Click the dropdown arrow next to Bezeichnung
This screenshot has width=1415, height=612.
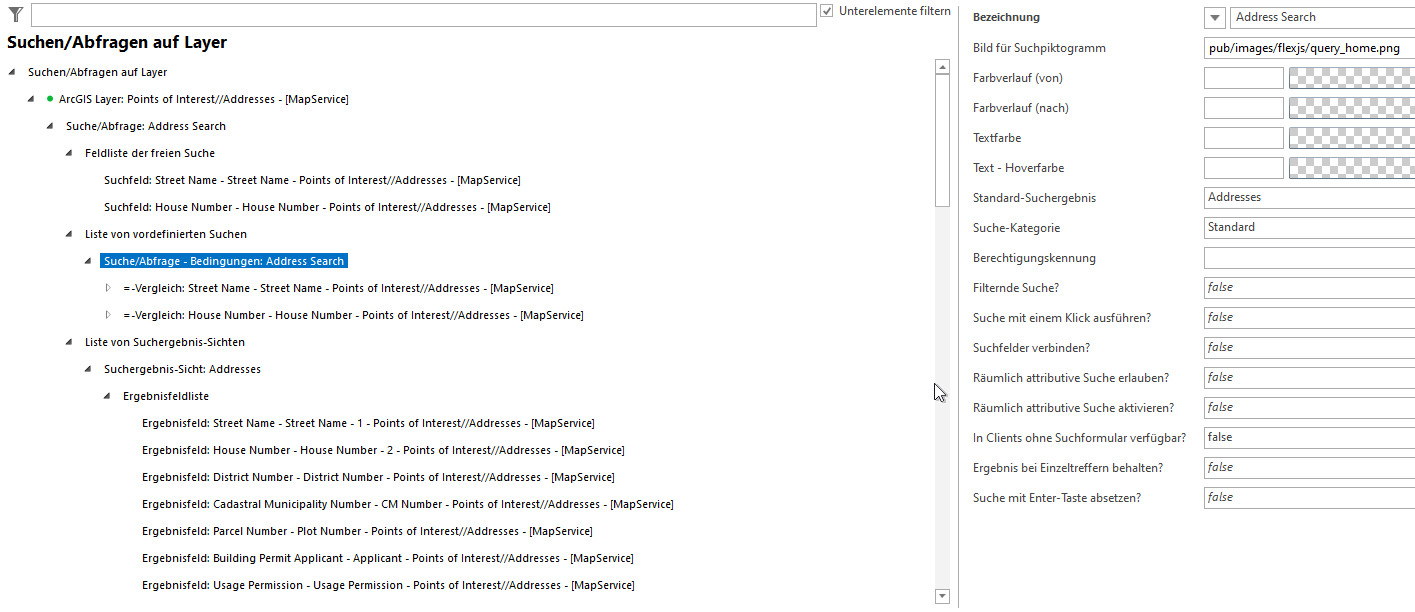pos(1213,17)
